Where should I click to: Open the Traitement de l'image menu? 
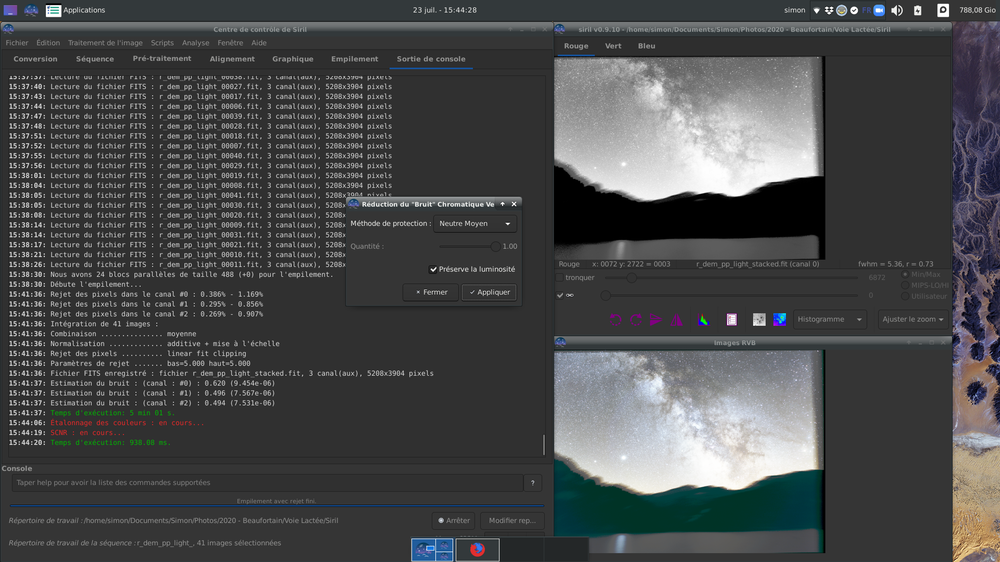pyautogui.click(x=105, y=43)
